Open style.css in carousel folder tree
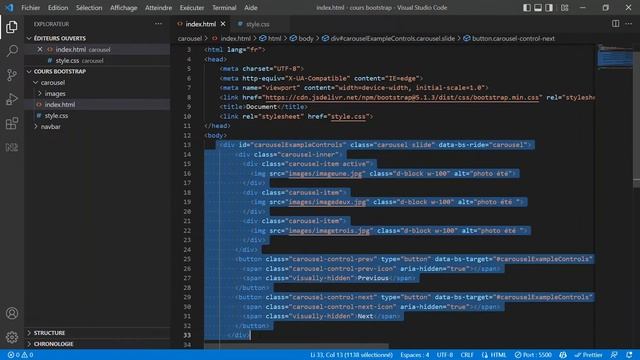The width and height of the screenshot is (640, 360). pos(56,116)
